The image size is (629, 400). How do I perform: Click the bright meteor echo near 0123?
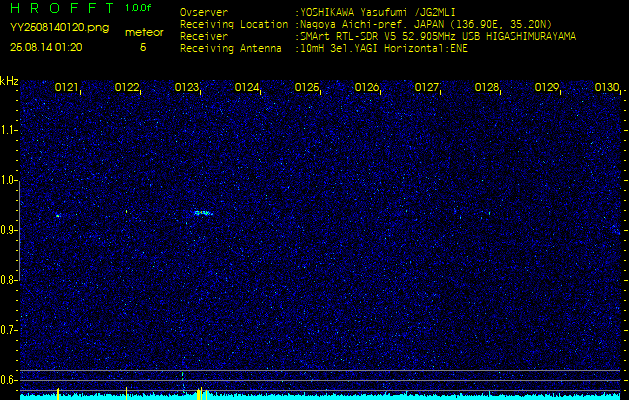click(203, 213)
